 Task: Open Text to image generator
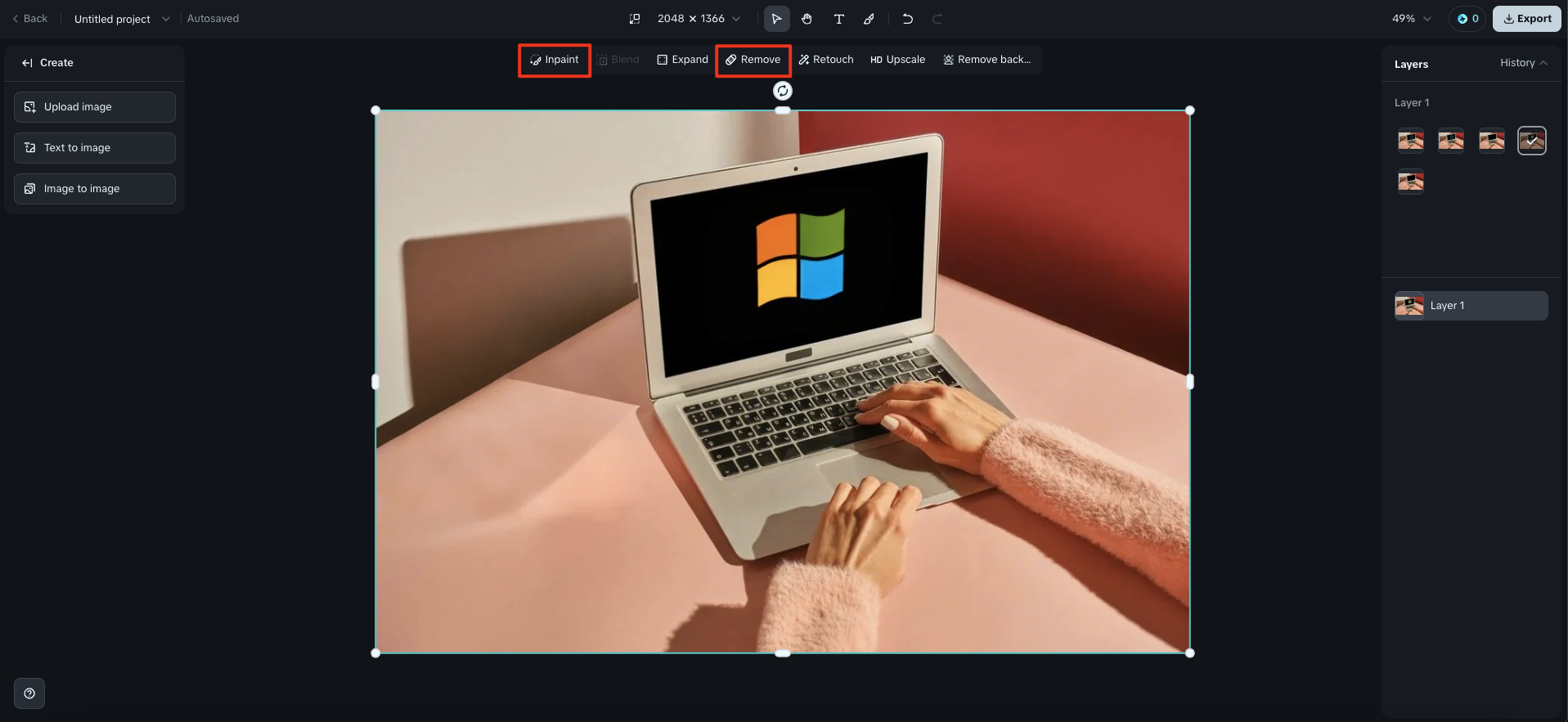click(95, 148)
